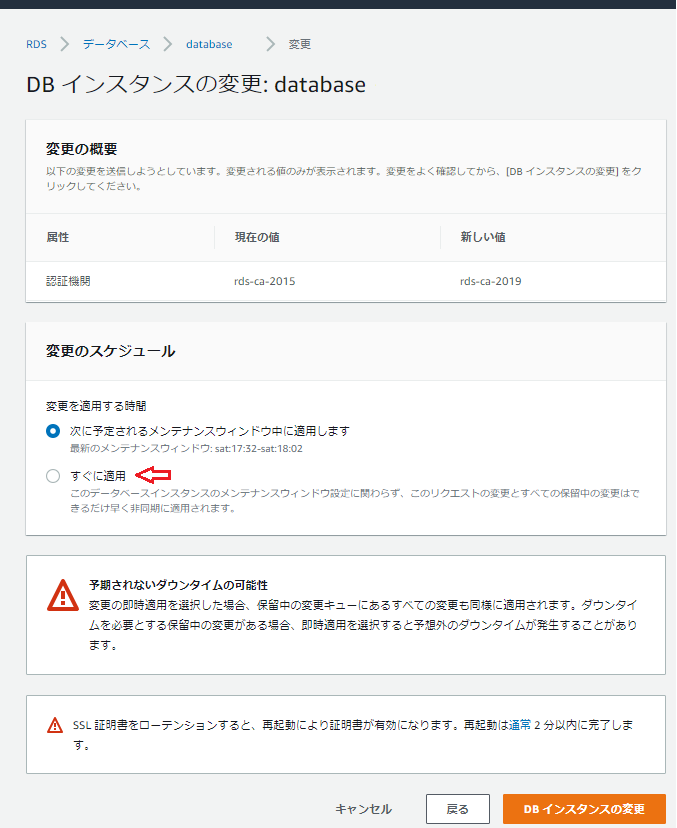Open the database breadcrumb link
This screenshot has height=828, width=677.
click(209, 44)
